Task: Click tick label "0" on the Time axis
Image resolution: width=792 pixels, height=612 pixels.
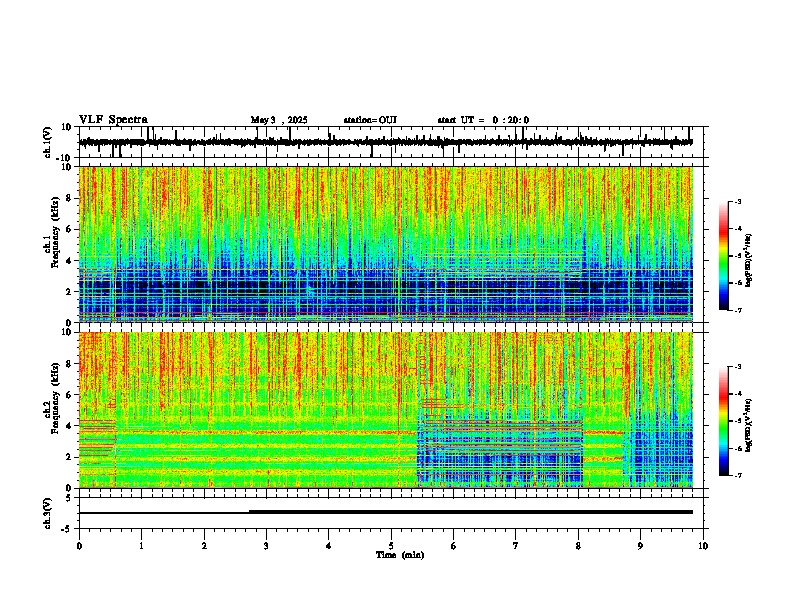Action: (79, 546)
